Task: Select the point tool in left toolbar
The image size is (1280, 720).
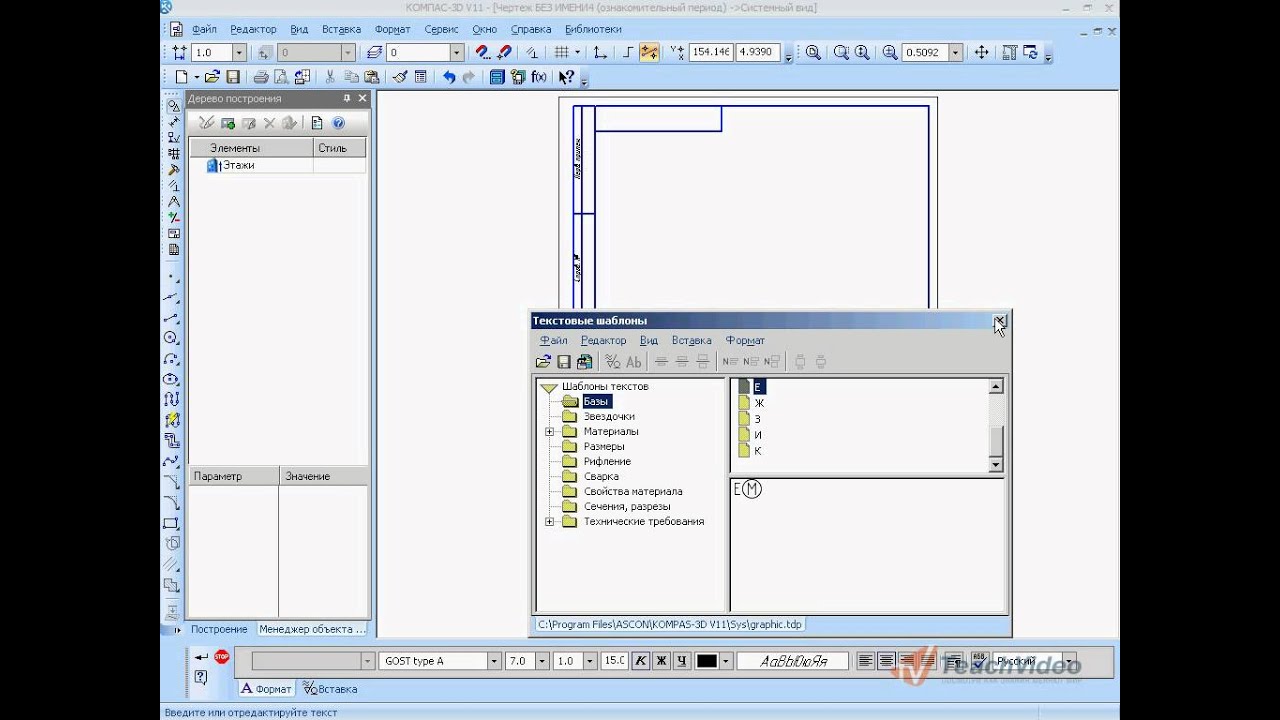Action: click(x=172, y=277)
